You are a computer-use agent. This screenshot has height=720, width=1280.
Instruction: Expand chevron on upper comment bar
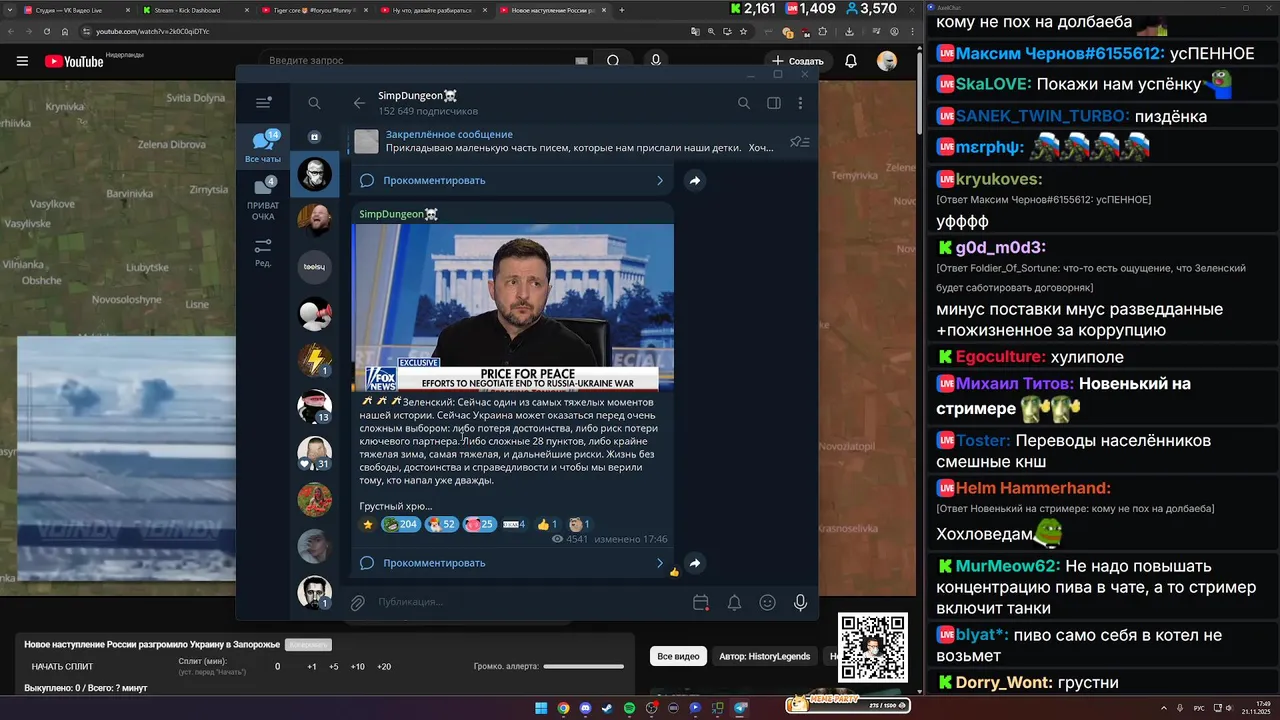pos(659,181)
